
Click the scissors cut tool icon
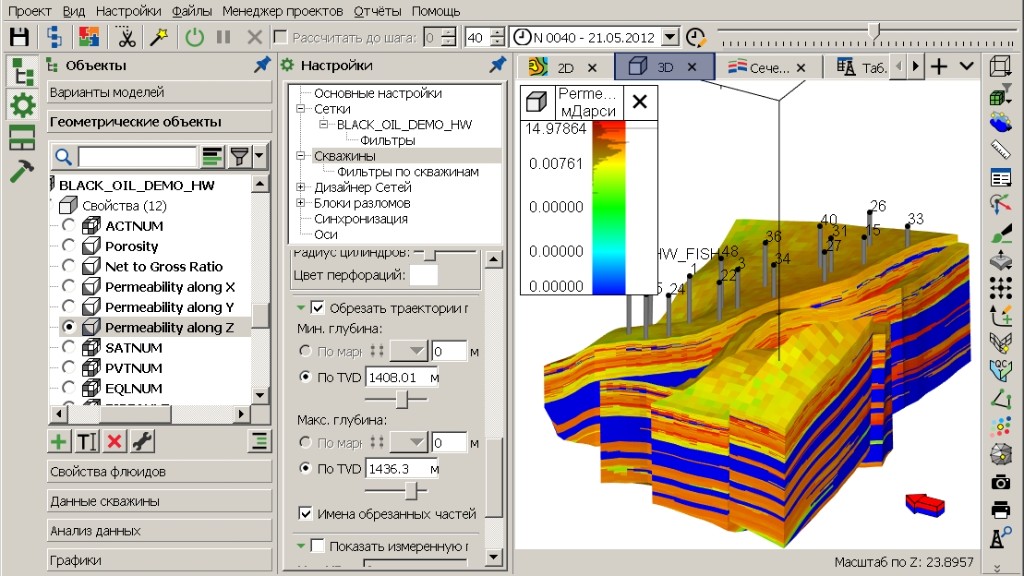(126, 37)
